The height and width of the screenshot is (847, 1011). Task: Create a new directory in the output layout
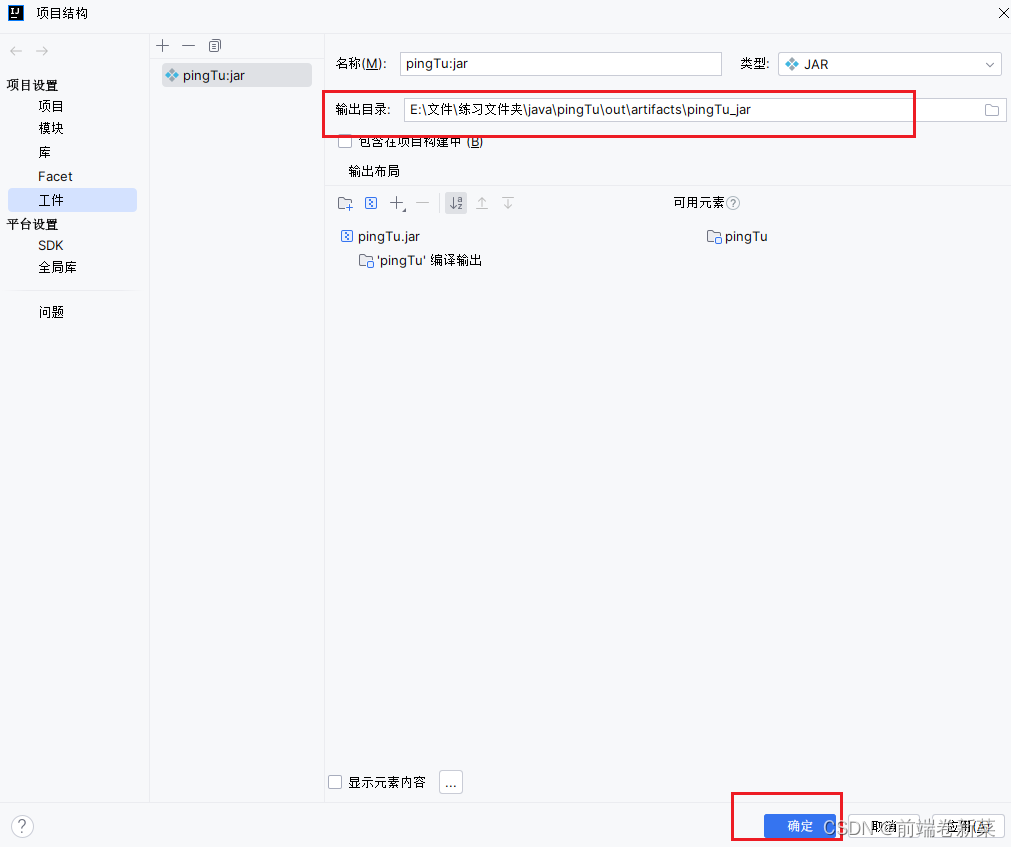pyautogui.click(x=345, y=203)
